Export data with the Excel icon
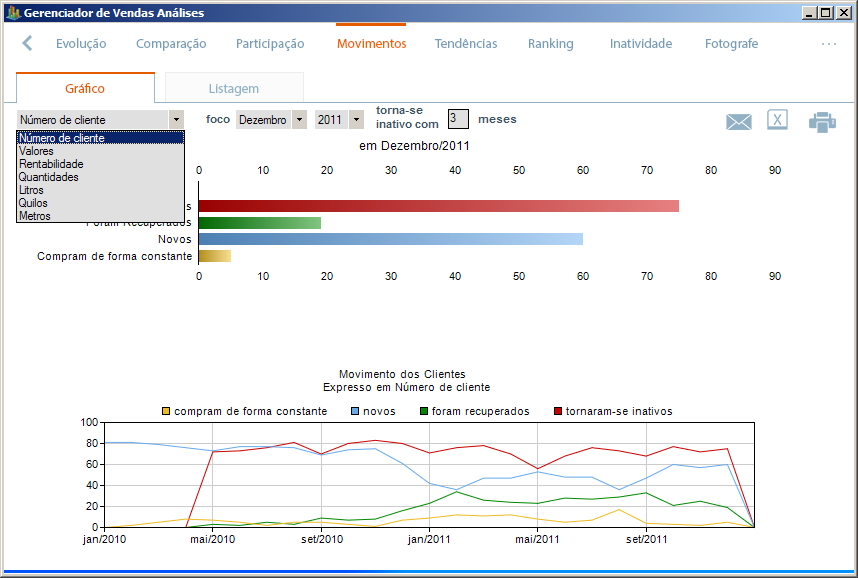The image size is (858, 578). click(777, 120)
